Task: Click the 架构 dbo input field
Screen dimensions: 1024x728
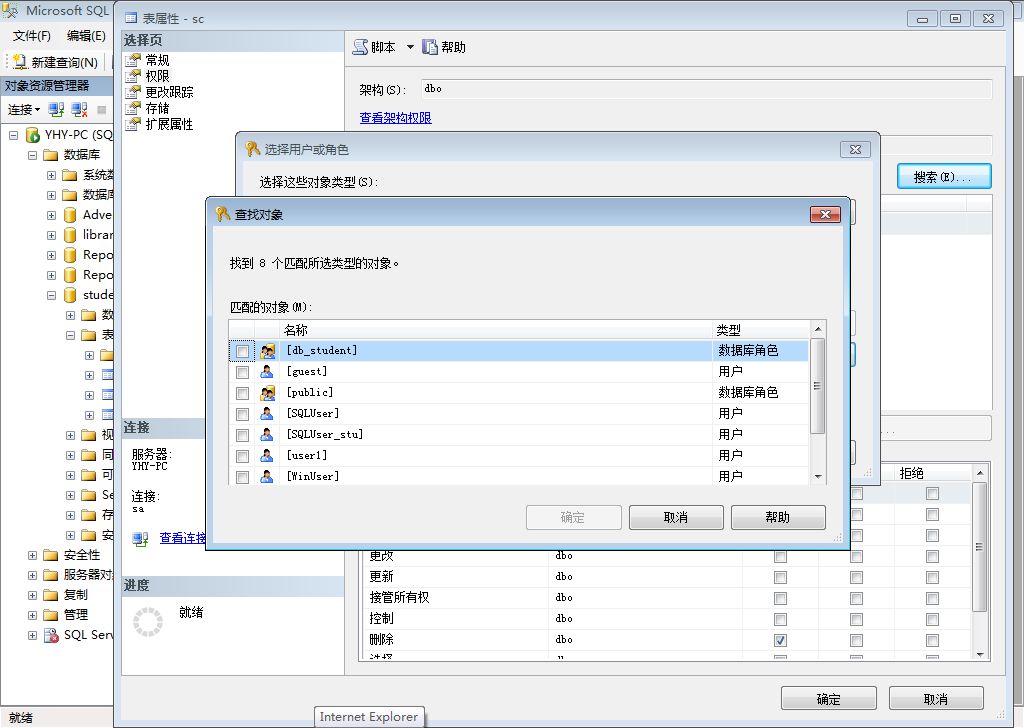Action: click(x=707, y=89)
